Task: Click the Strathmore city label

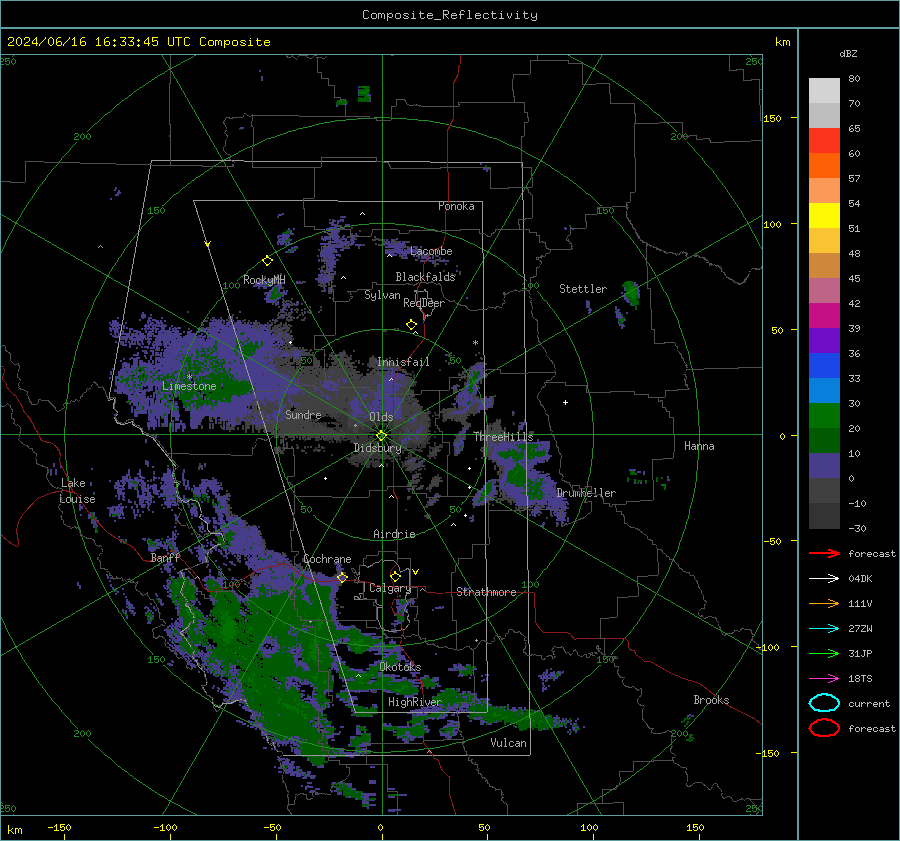Action: (x=486, y=592)
